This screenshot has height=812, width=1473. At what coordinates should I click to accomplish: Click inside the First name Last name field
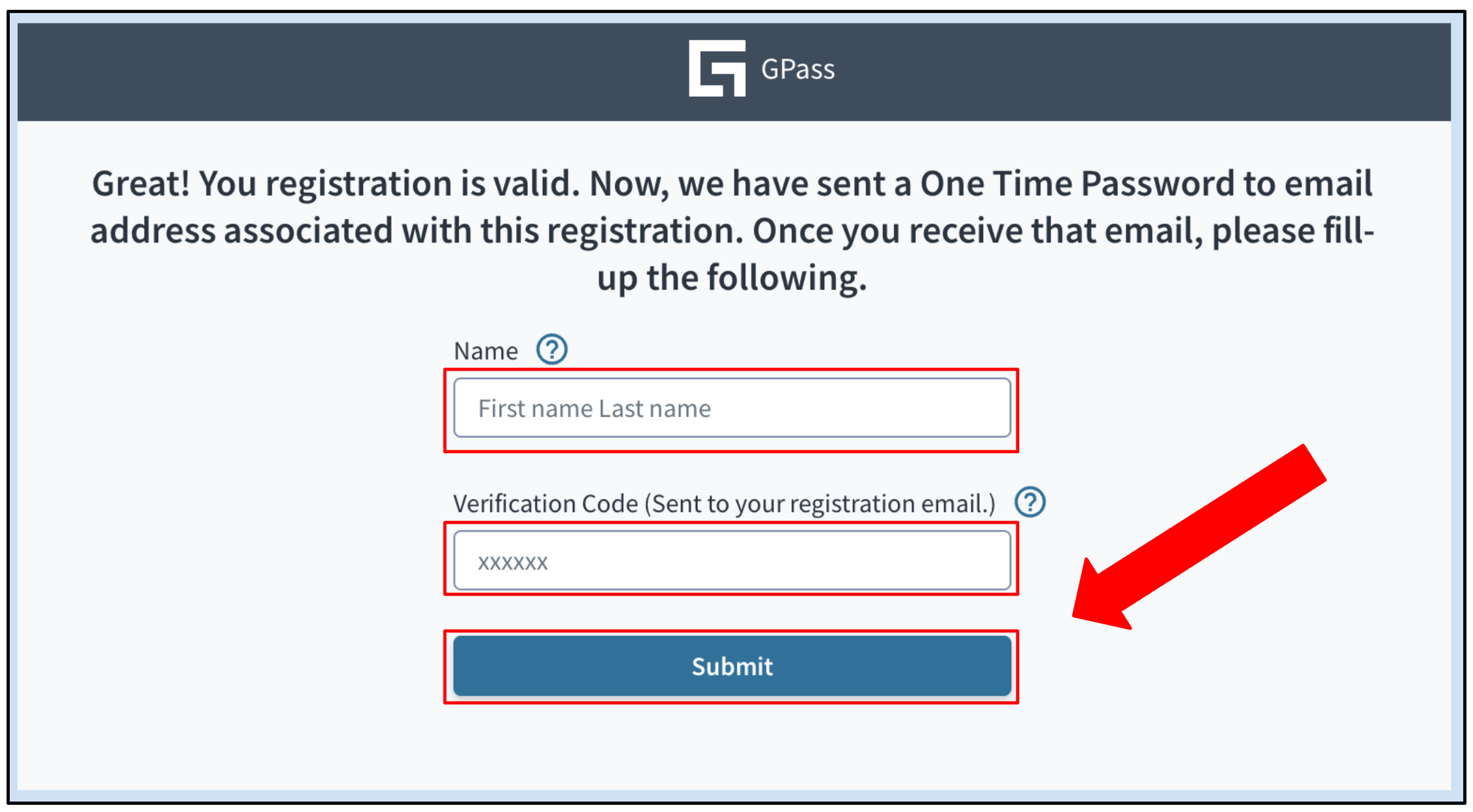[733, 408]
